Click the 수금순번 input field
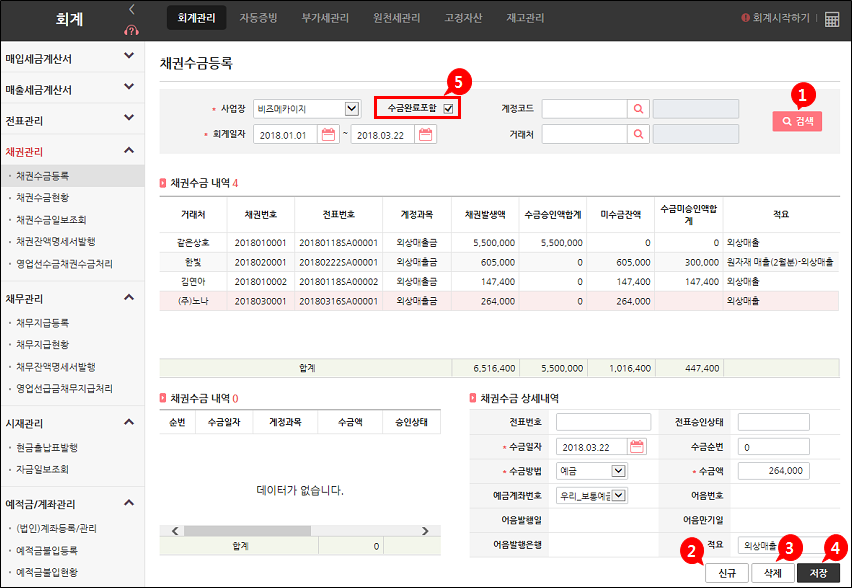Viewport: 852px width, 588px height. pos(773,447)
